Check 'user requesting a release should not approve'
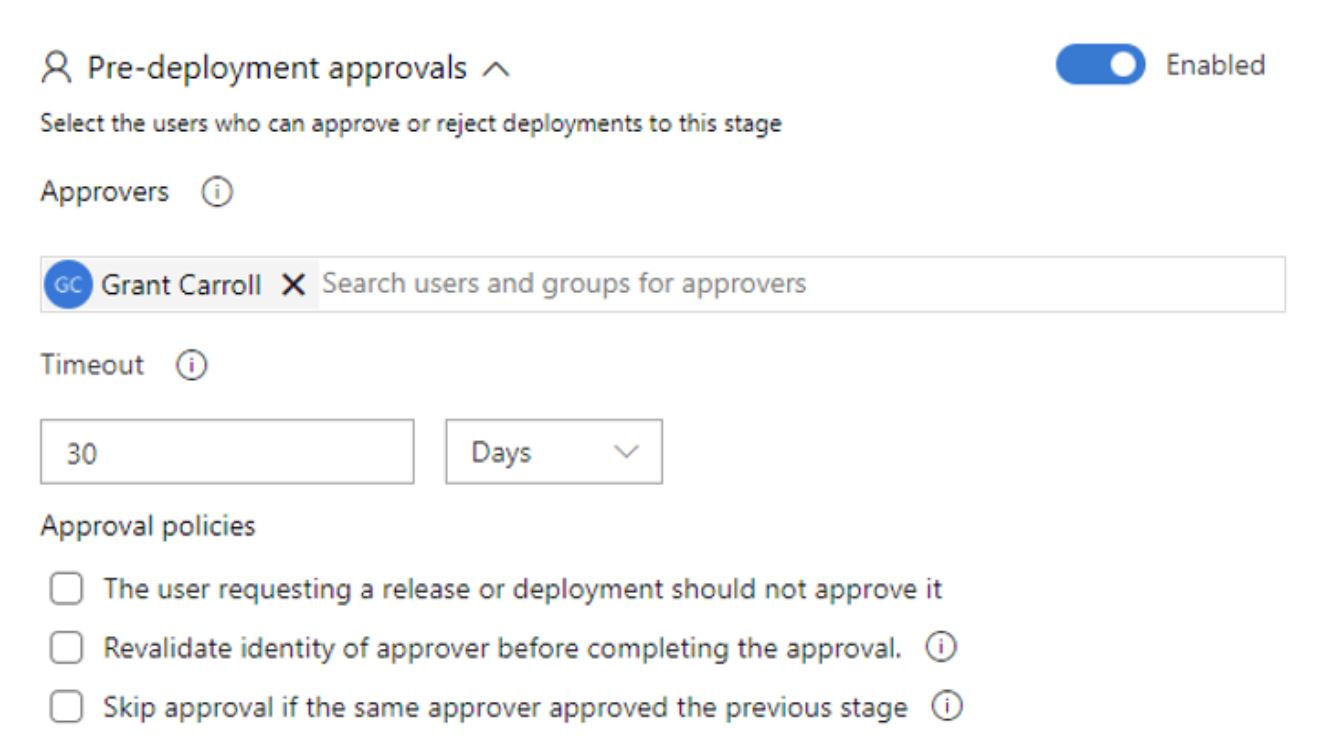This screenshot has width=1326, height=750. [67, 589]
